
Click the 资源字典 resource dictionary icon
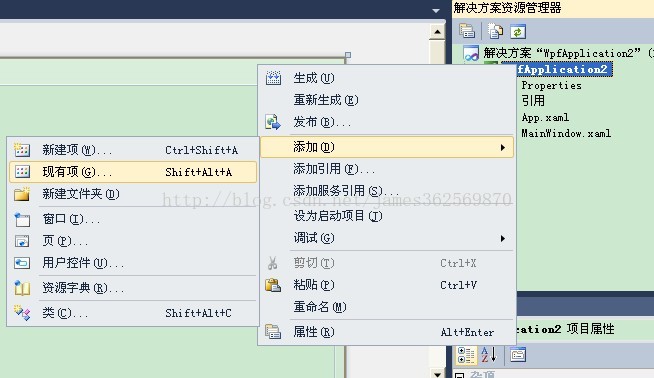pos(22,288)
